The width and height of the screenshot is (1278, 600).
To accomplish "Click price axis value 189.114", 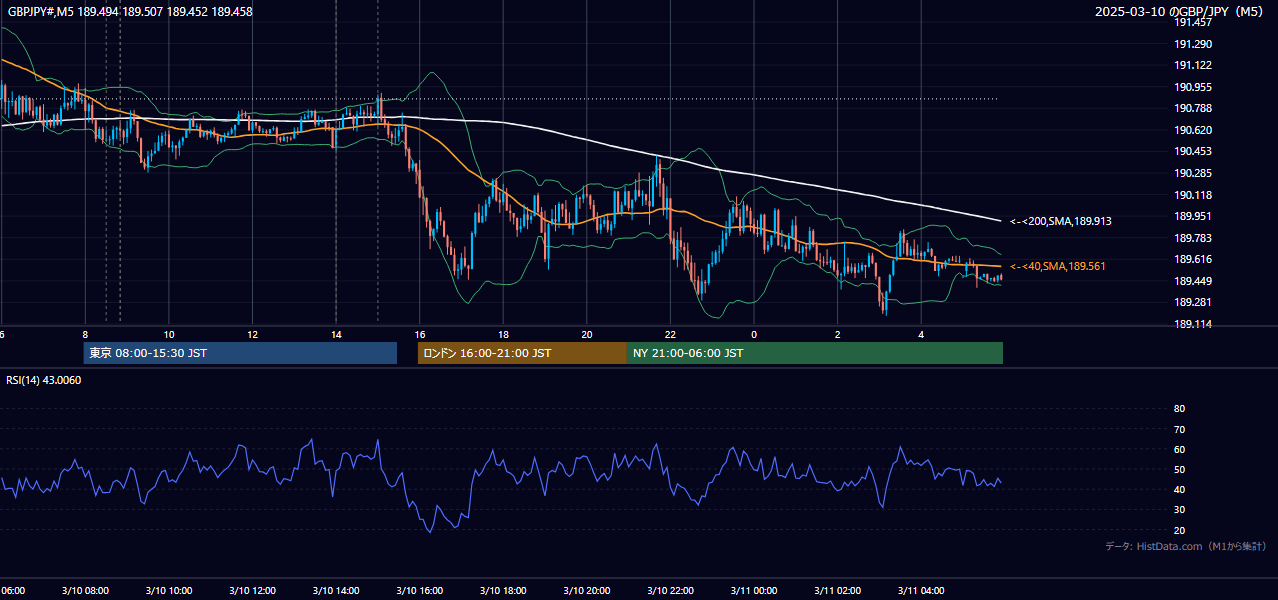I will click(x=1193, y=324).
